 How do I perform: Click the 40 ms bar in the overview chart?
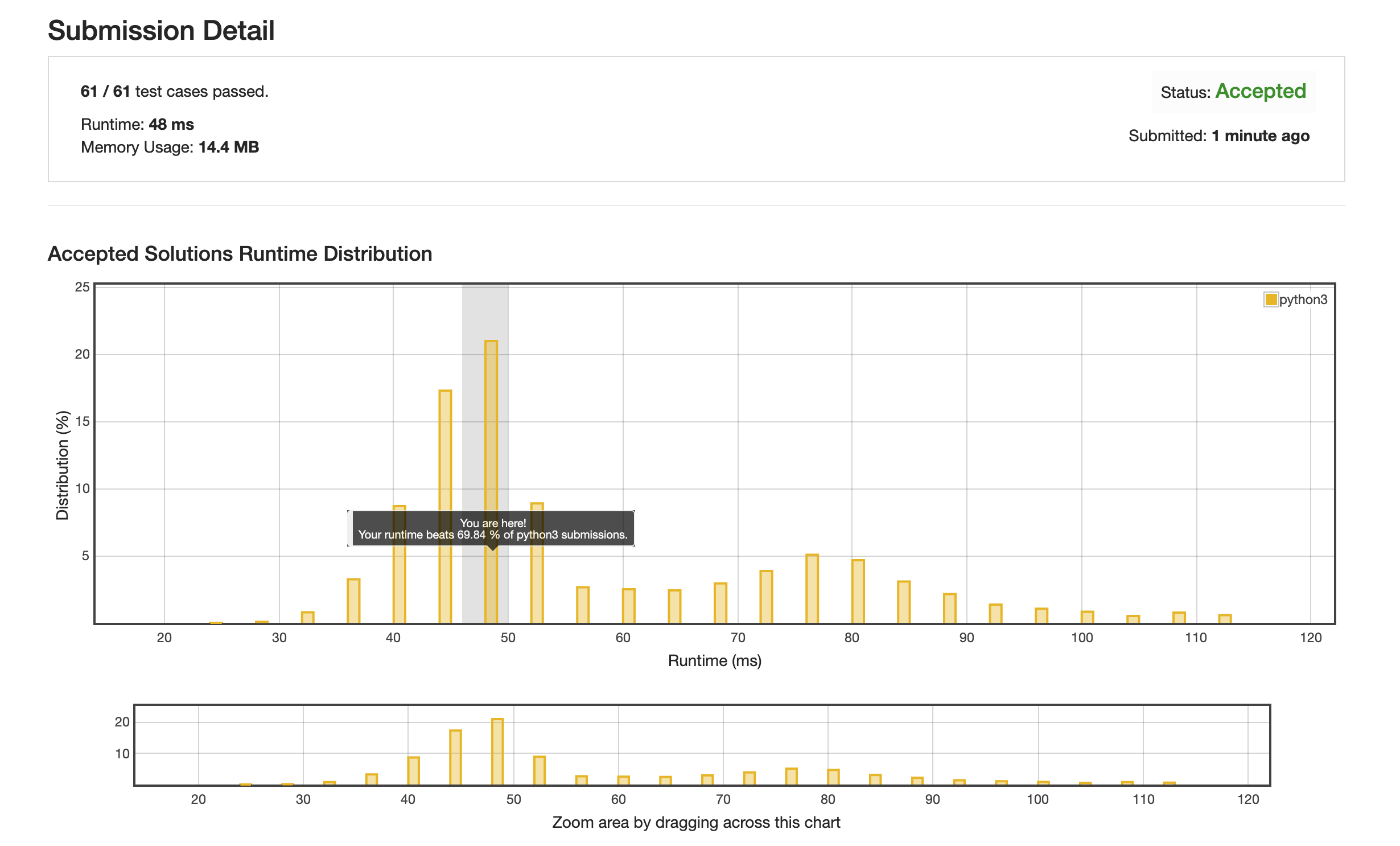coord(413,771)
